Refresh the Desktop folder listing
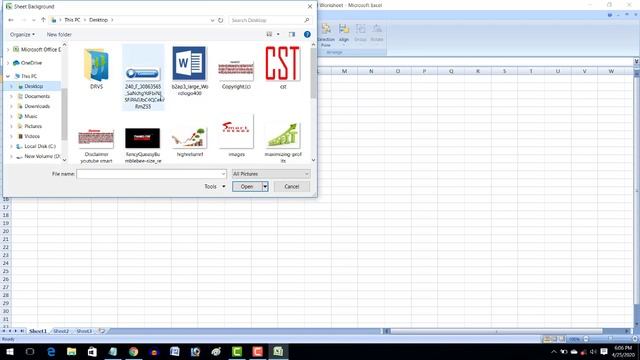 coord(220,20)
